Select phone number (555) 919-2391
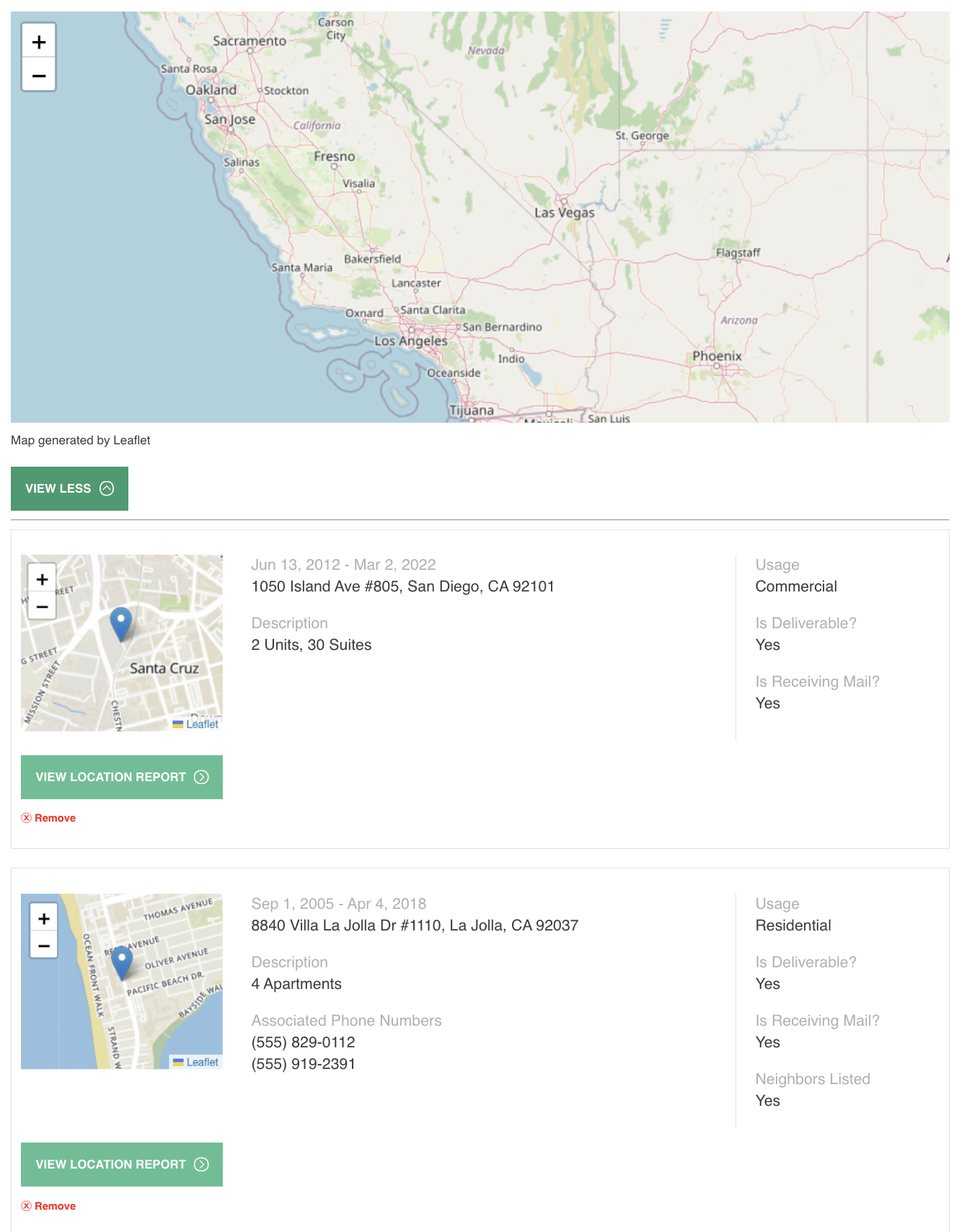The height and width of the screenshot is (1232, 972). [x=303, y=1064]
